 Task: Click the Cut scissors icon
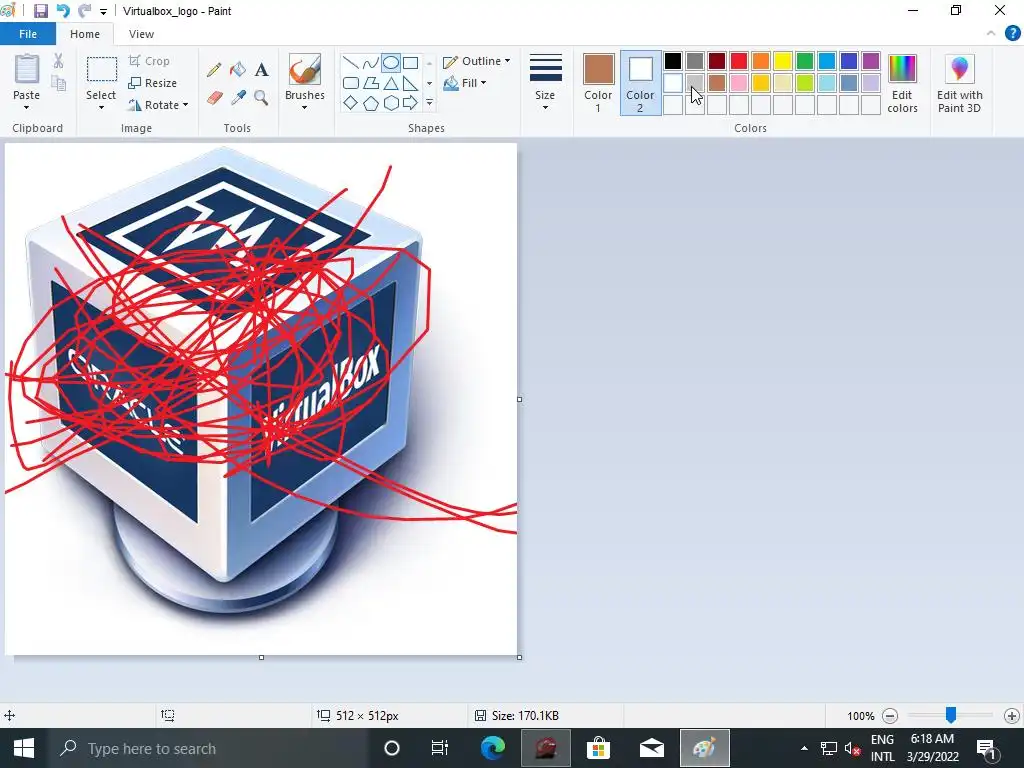tap(58, 61)
